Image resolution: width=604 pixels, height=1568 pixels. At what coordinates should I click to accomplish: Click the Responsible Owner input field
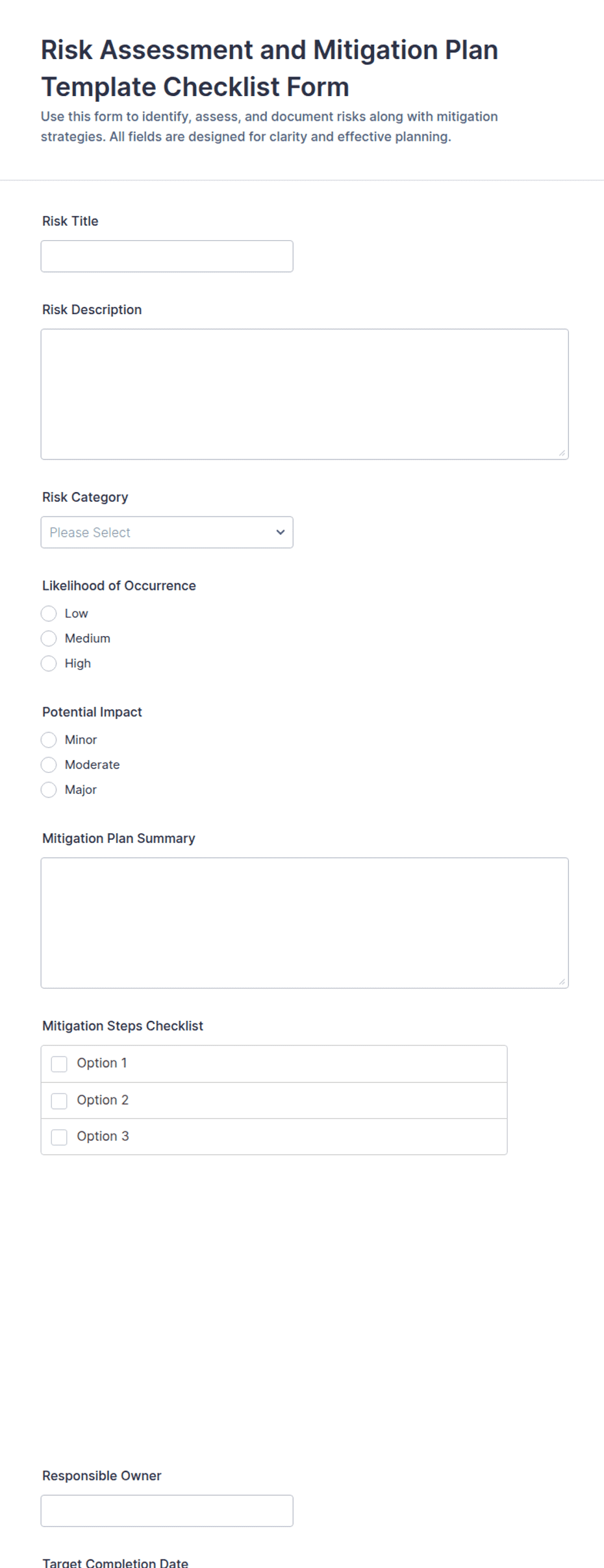[167, 1511]
